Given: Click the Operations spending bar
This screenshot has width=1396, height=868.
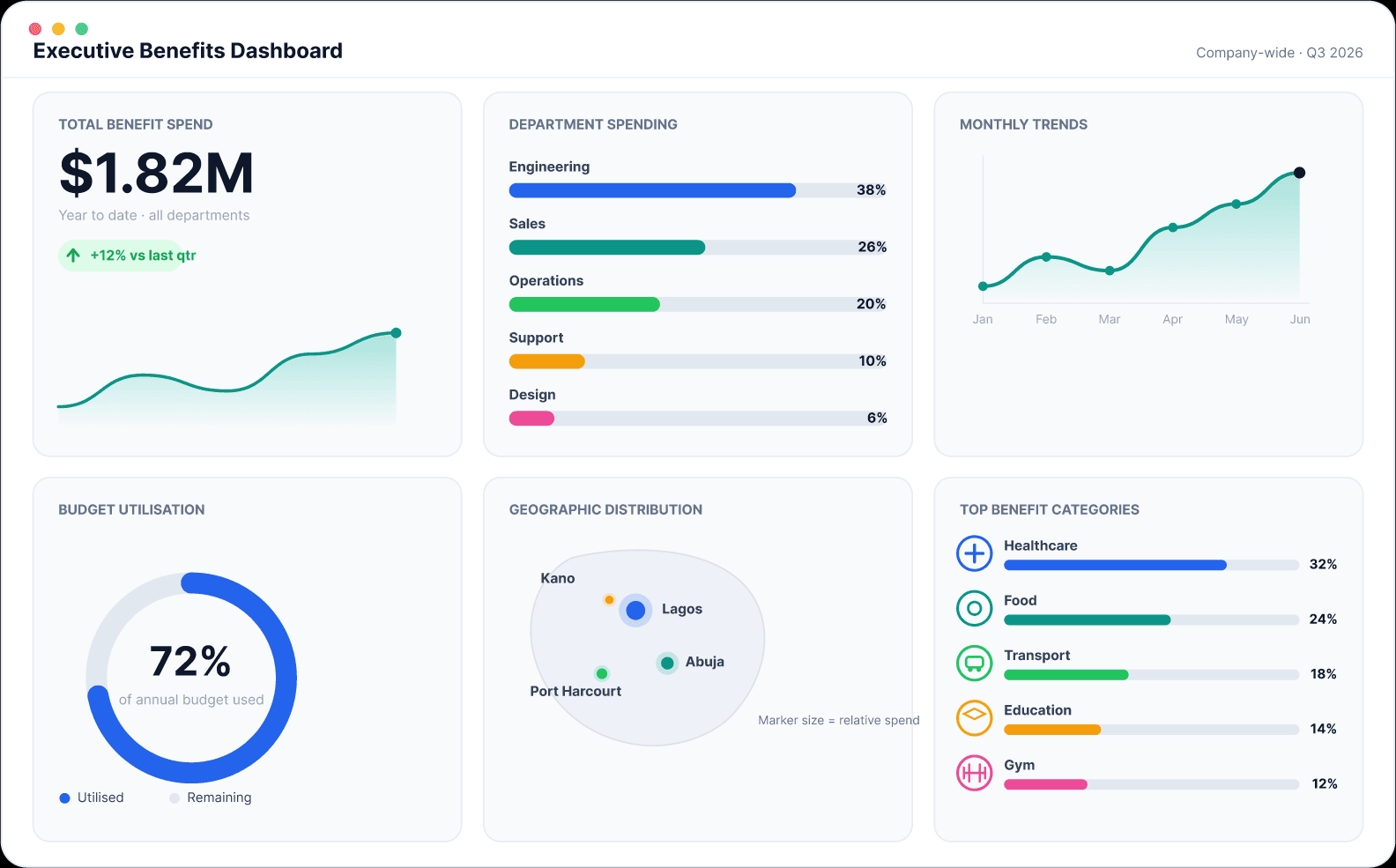Looking at the screenshot, I should click(697, 304).
